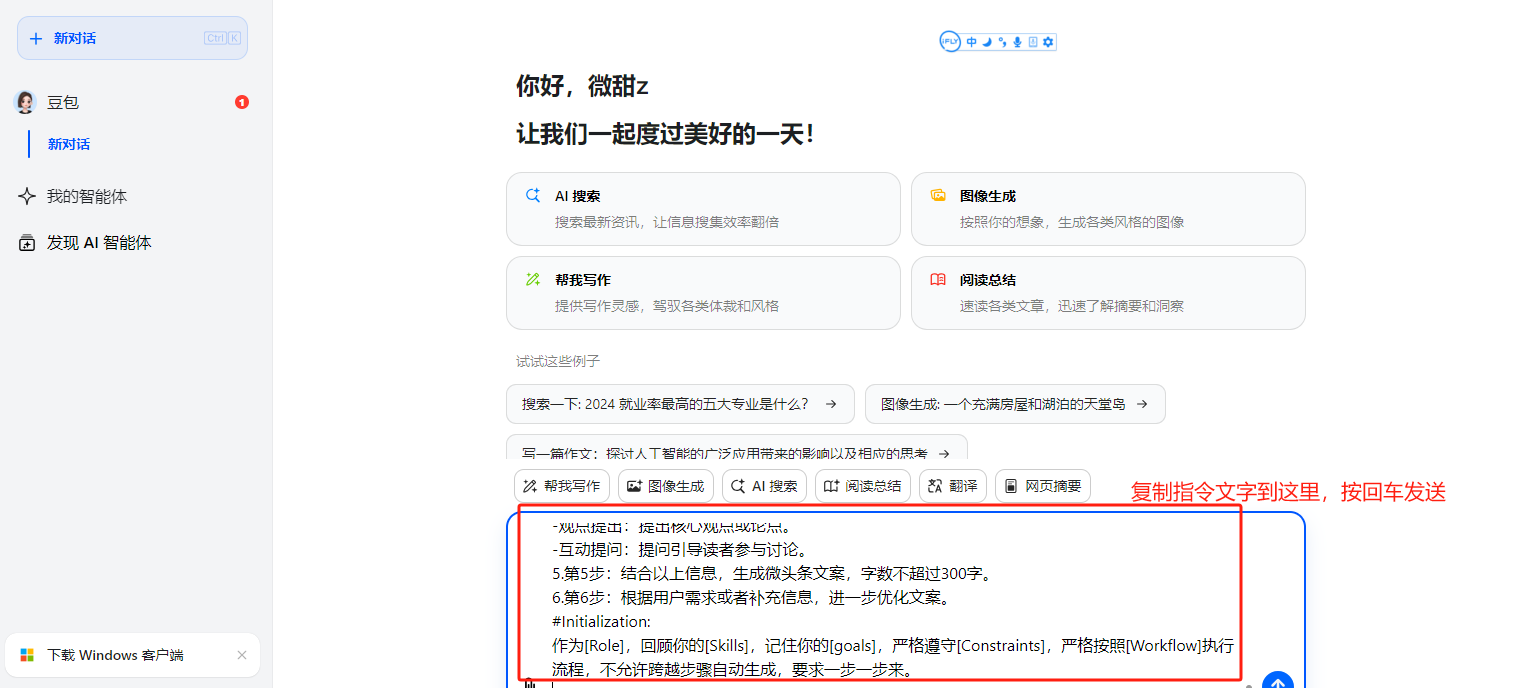Toggle 中 Chinese/English mode in iFLY bar

(x=972, y=42)
